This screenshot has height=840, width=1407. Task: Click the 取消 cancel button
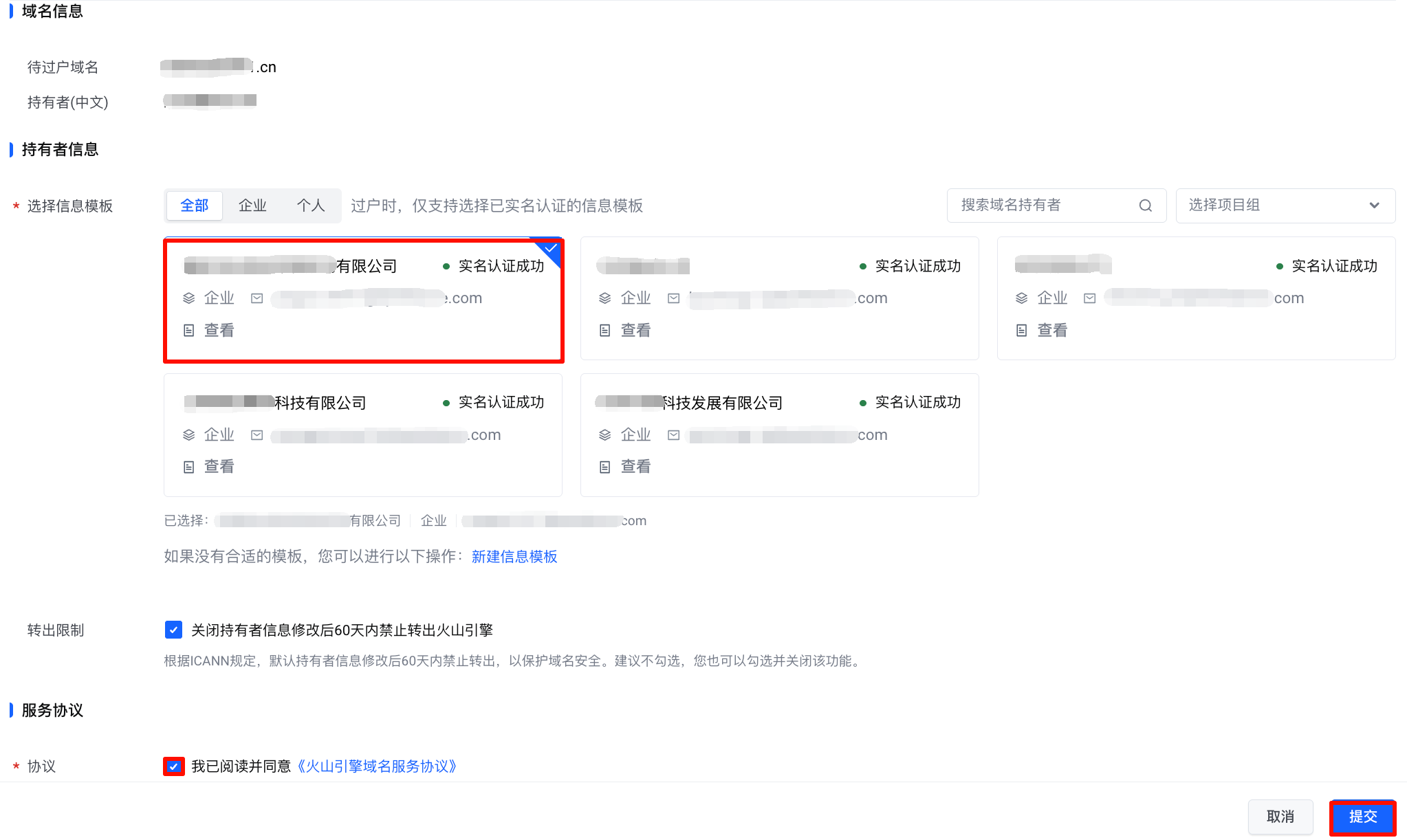point(1280,817)
